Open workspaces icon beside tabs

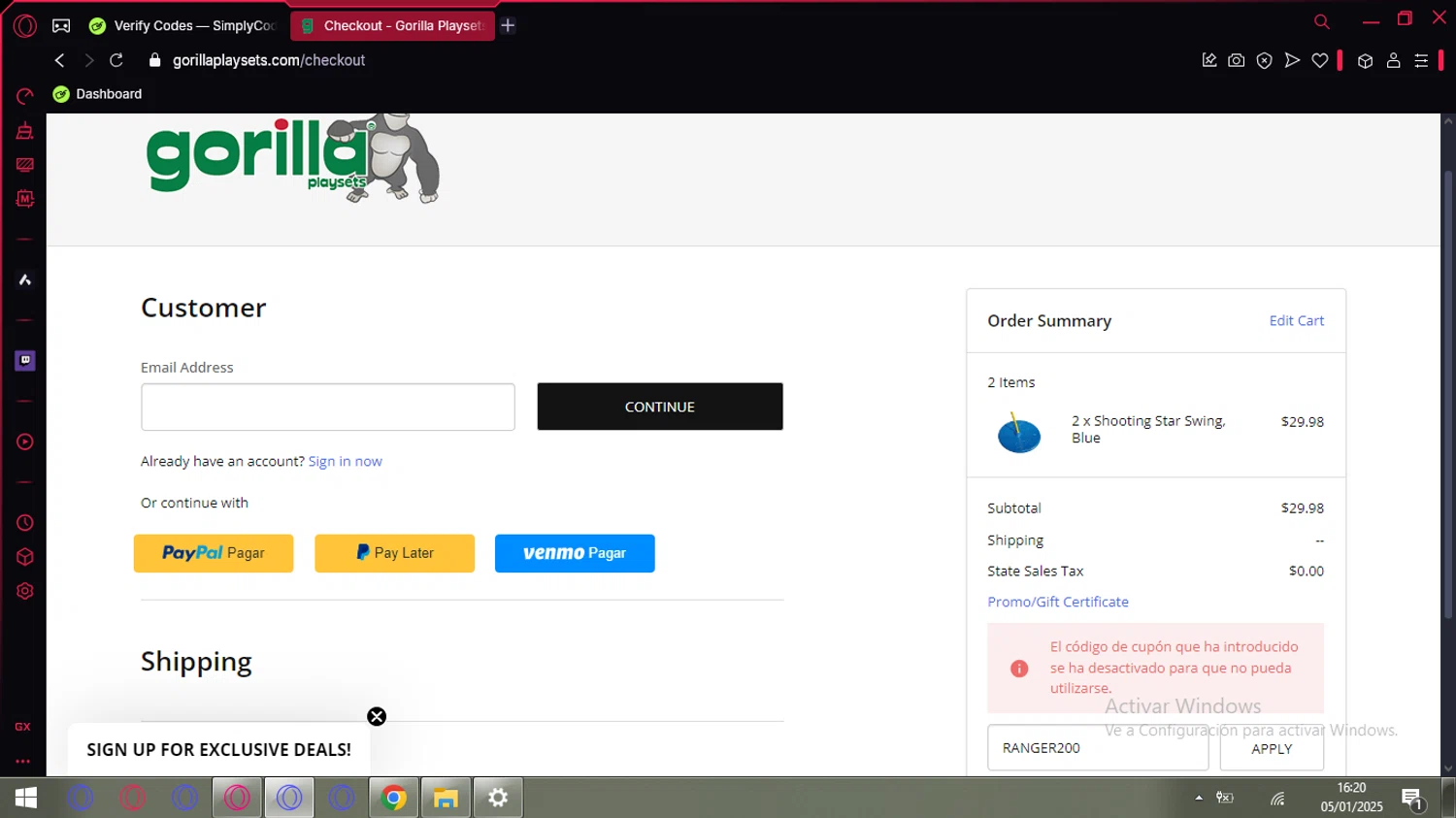click(x=61, y=26)
